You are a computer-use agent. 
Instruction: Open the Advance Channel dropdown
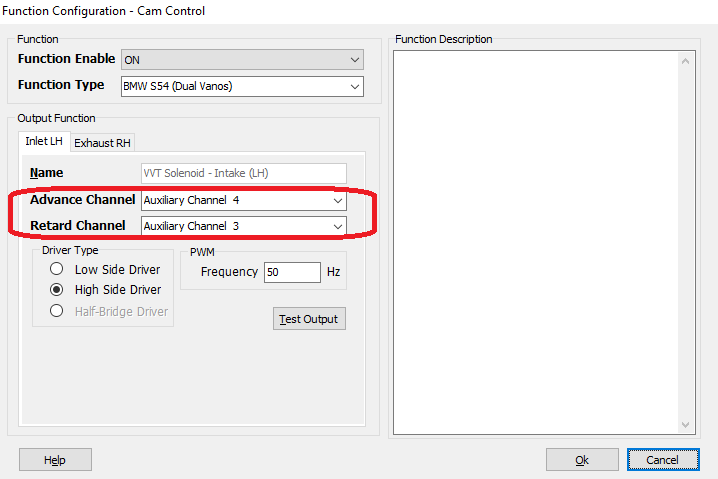tap(243, 200)
